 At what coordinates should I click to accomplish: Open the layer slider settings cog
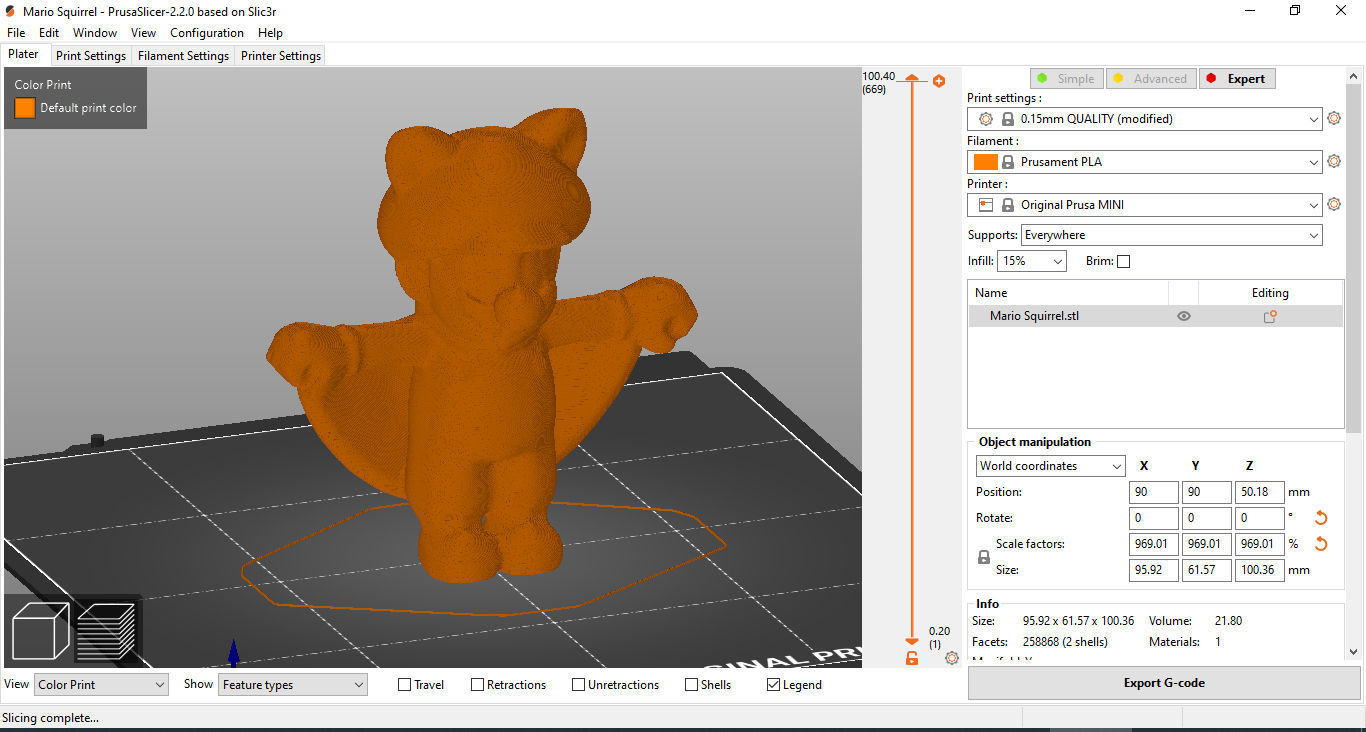pyautogui.click(x=952, y=658)
